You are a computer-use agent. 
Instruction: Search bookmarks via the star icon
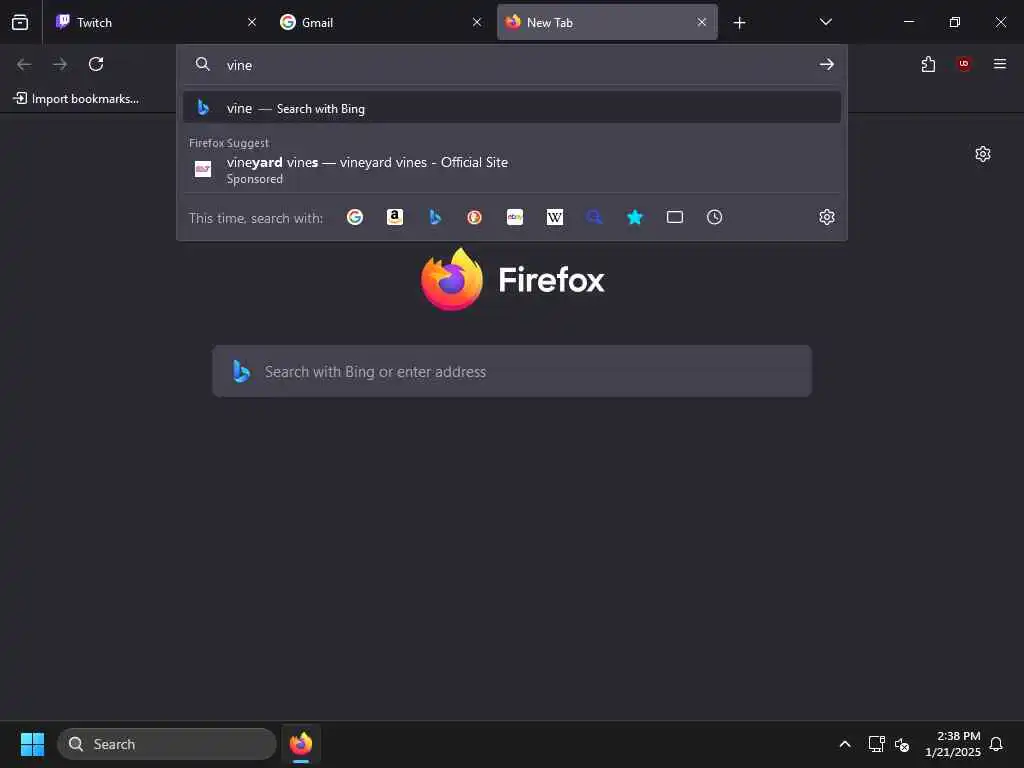pos(635,217)
